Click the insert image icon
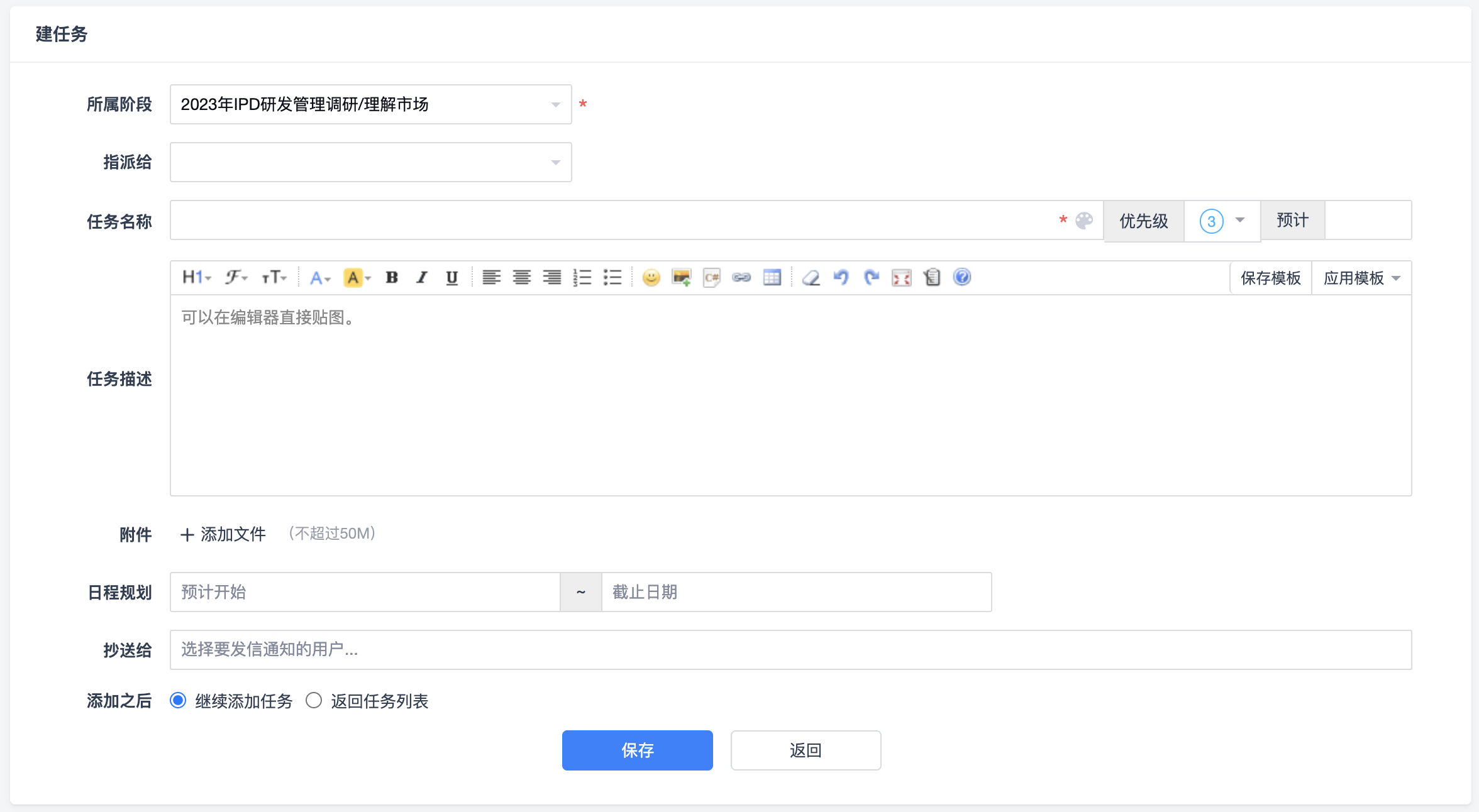The width and height of the screenshot is (1479, 812). [x=681, y=277]
